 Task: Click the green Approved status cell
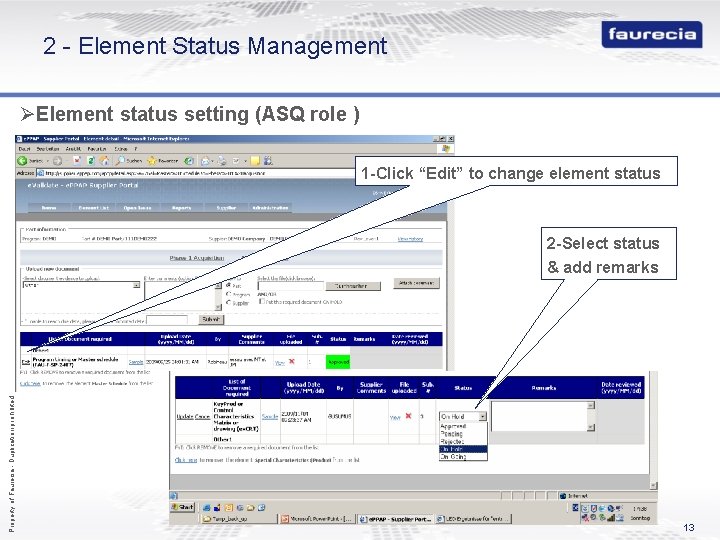(x=338, y=362)
